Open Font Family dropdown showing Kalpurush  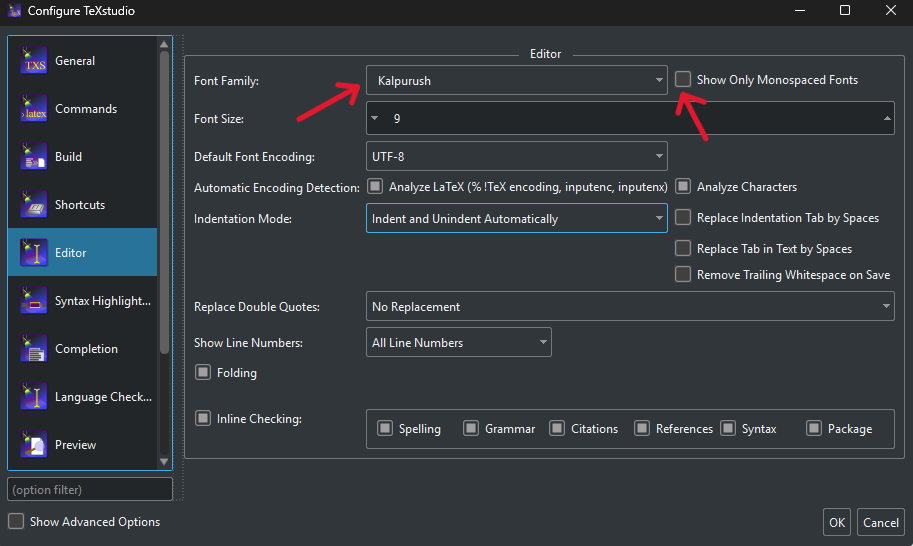point(516,80)
